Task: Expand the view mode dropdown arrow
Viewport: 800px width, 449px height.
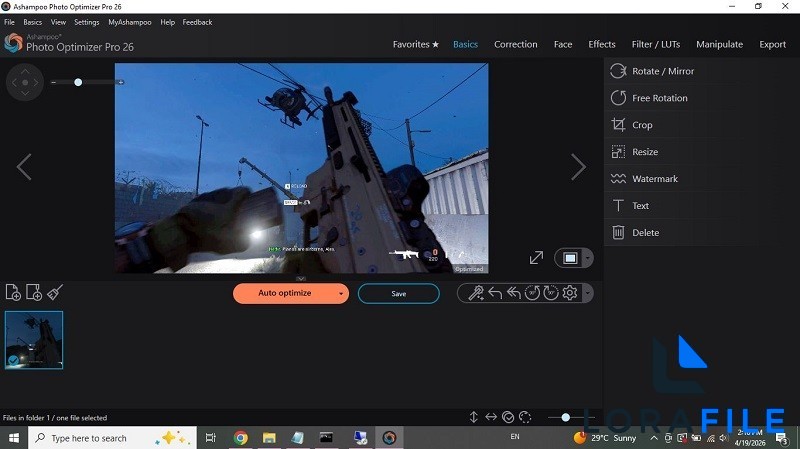Action: pos(588,258)
